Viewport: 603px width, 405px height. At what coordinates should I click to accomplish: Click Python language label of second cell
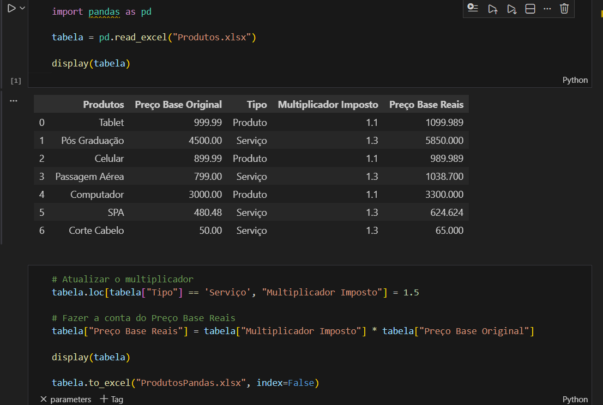575,399
